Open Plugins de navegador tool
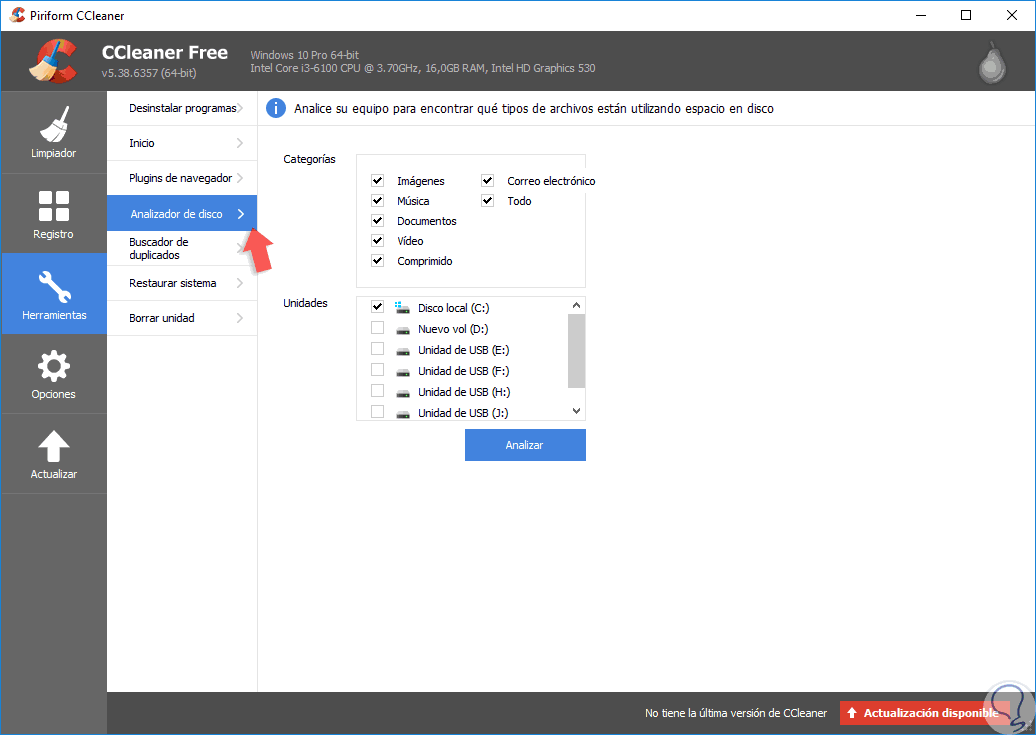The width and height of the screenshot is (1036, 735). click(182, 178)
